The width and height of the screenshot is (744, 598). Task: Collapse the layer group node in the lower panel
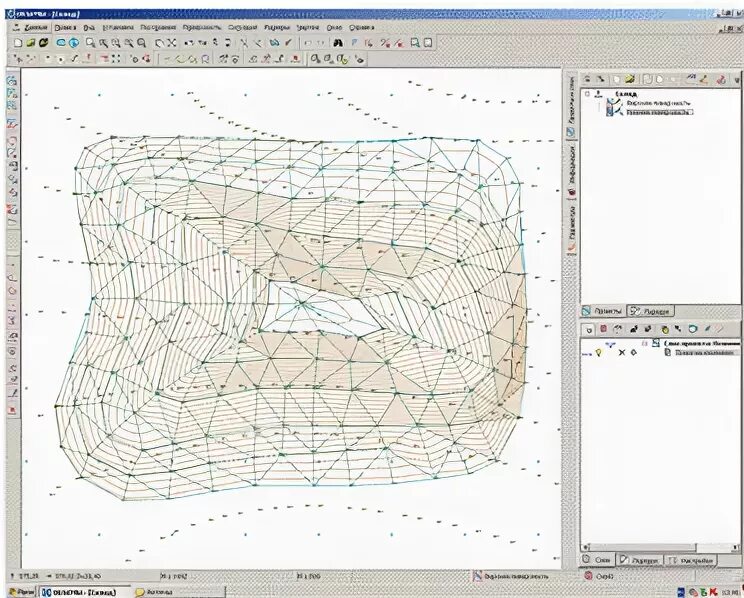pos(644,343)
